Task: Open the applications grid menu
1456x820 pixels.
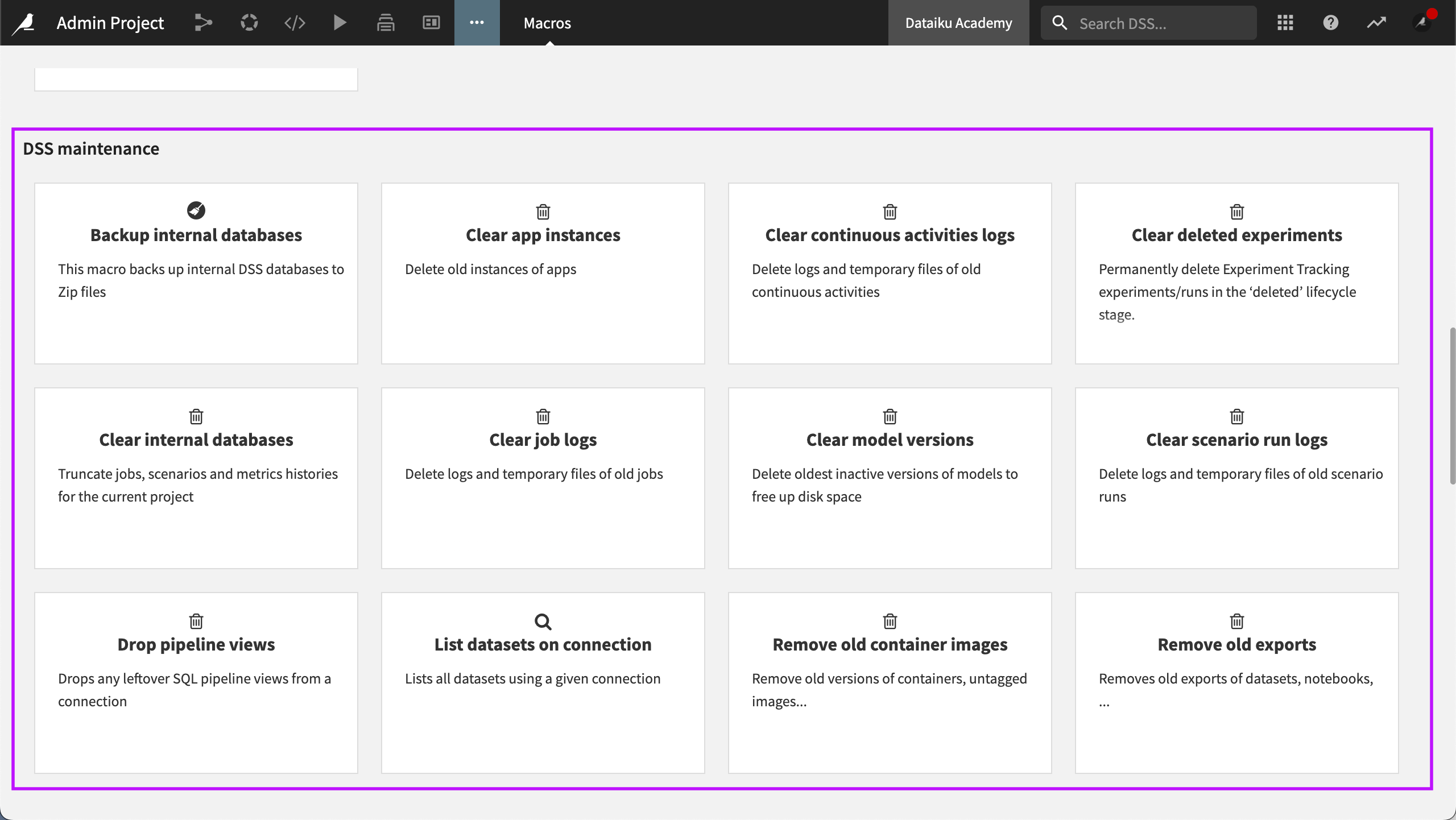Action: click(x=1285, y=23)
